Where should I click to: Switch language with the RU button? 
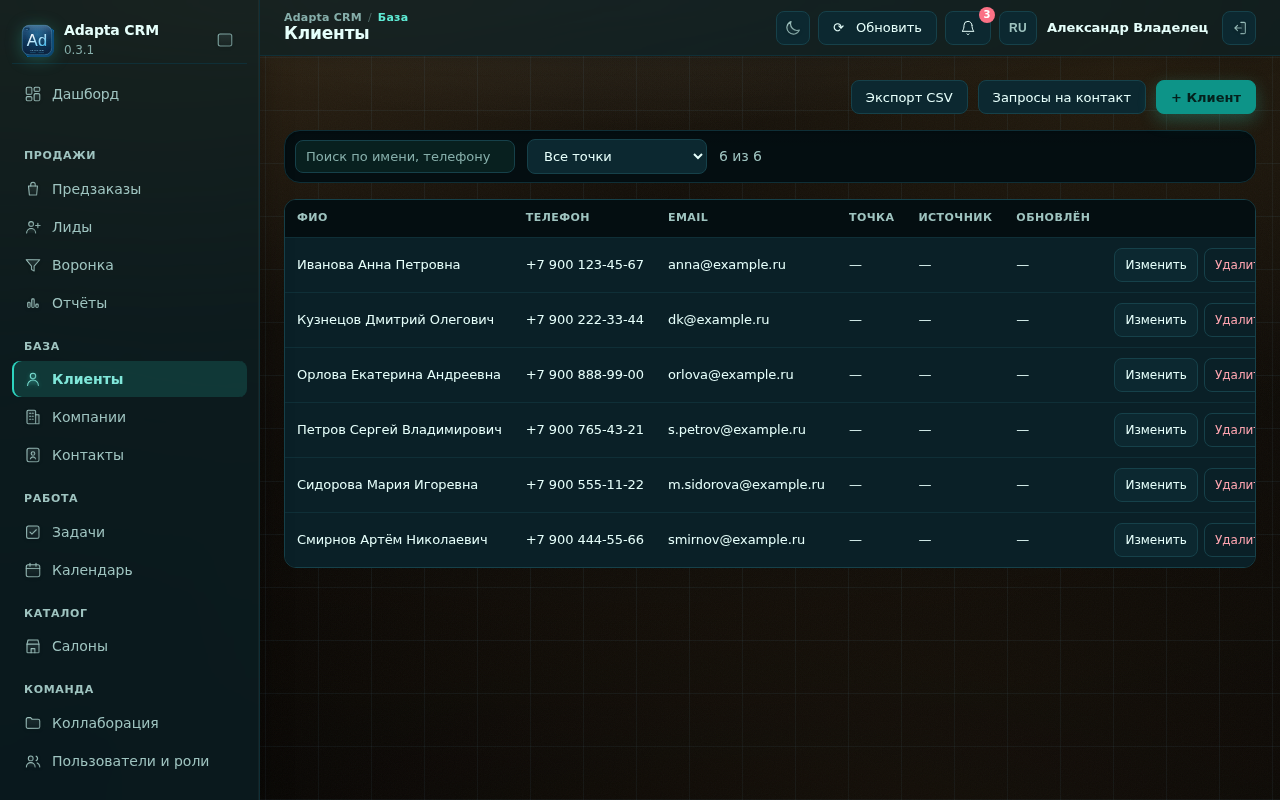1018,28
